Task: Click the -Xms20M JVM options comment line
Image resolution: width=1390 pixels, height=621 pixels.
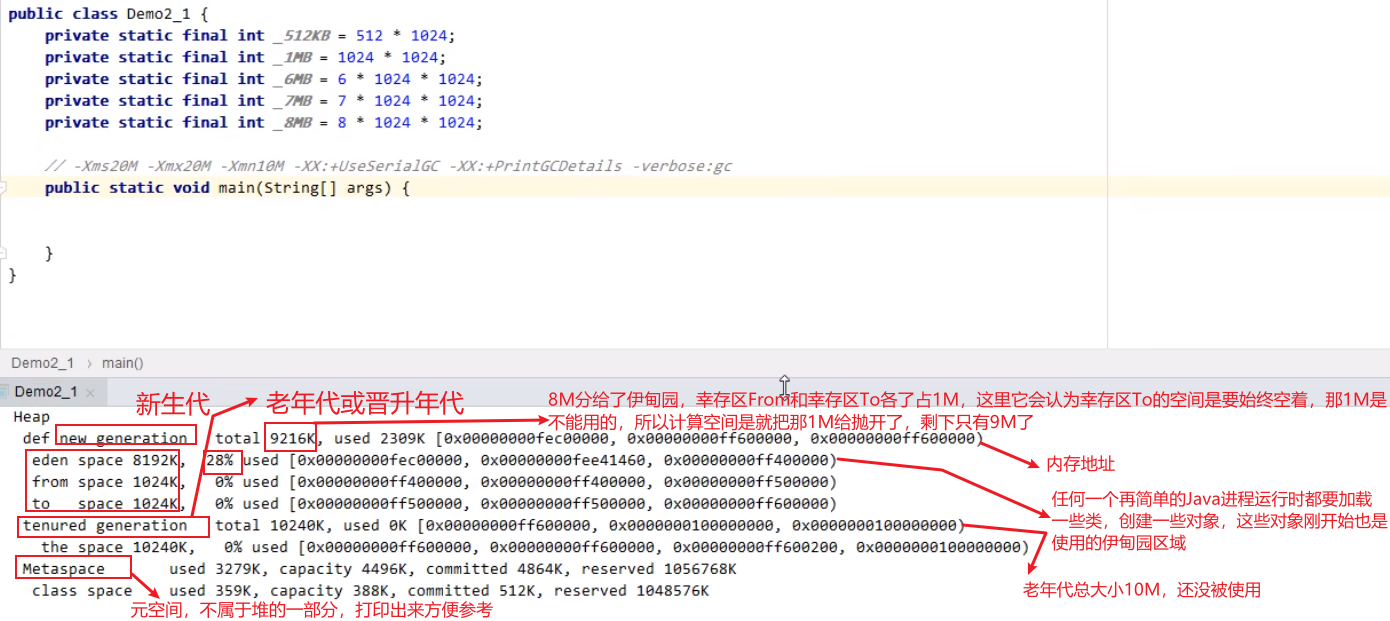Action: tap(388, 166)
